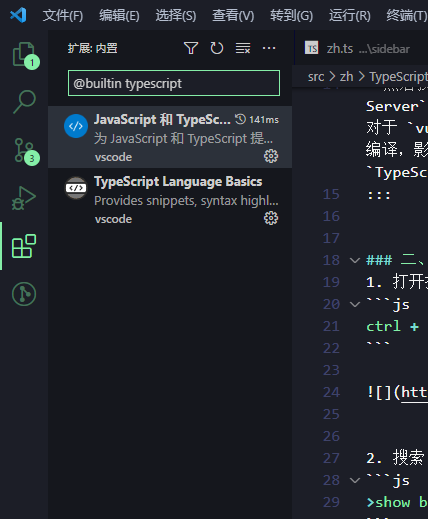428x519 pixels.
Task: Click the VS Code logo icon
Action: pyautogui.click(x=18, y=15)
